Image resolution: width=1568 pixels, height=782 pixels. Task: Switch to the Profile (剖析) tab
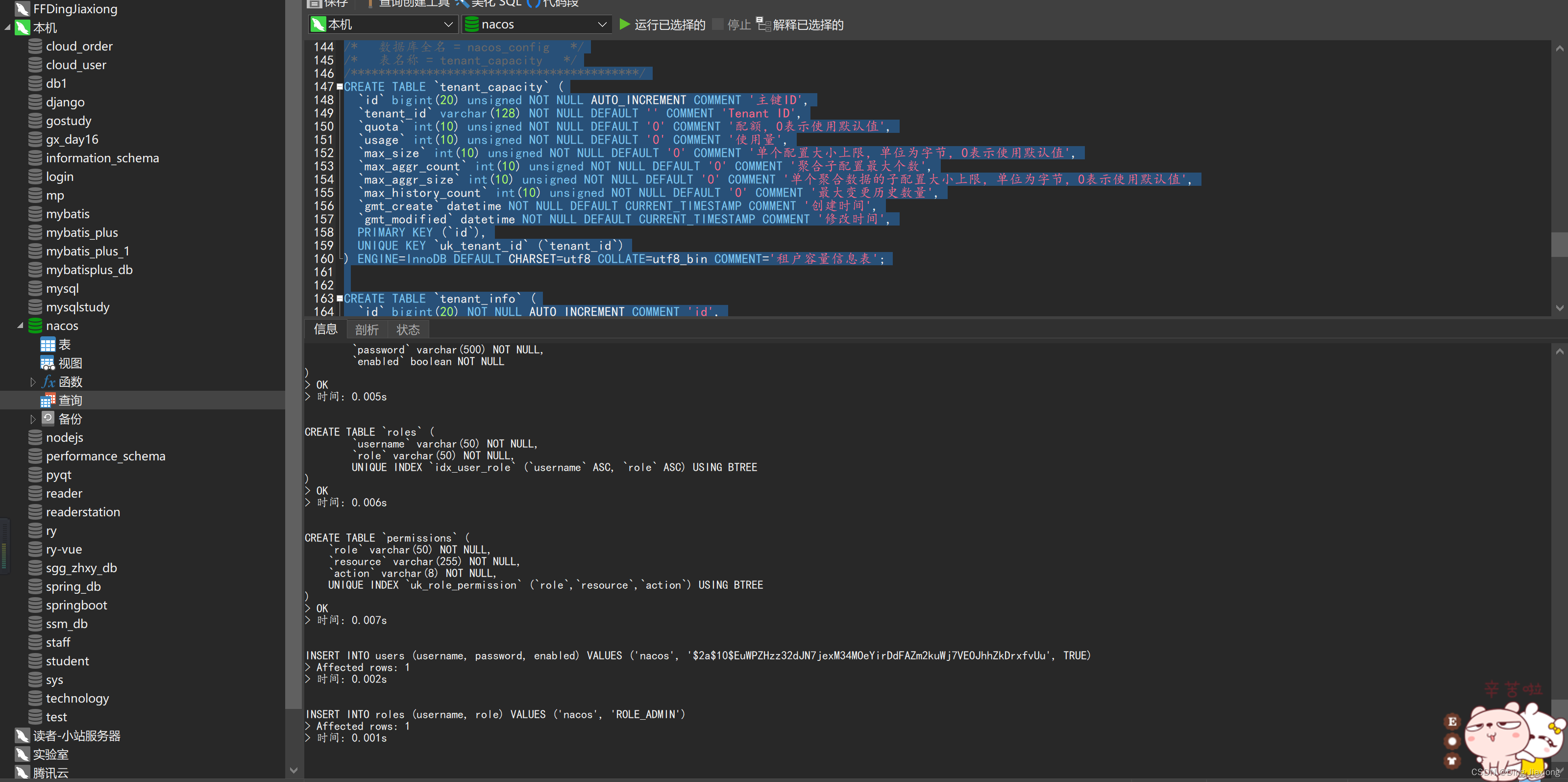tap(367, 330)
